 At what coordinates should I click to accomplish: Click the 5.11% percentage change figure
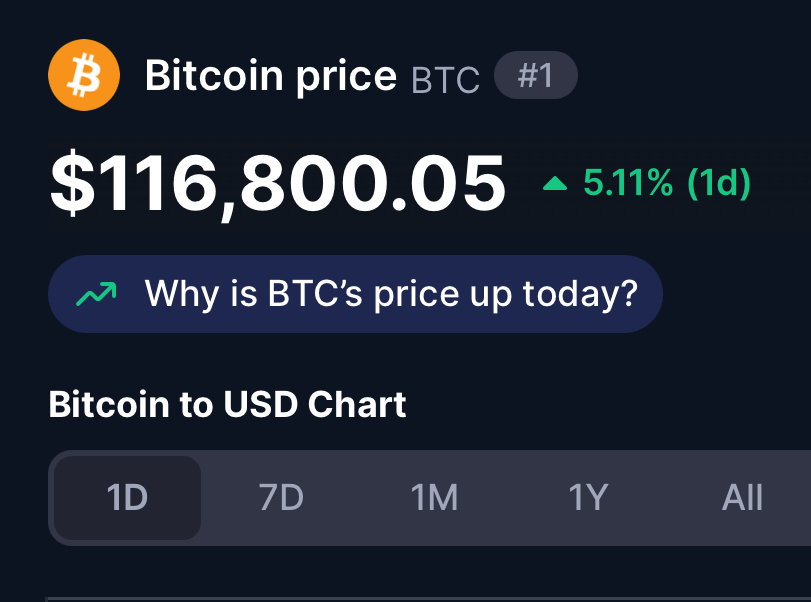[628, 183]
